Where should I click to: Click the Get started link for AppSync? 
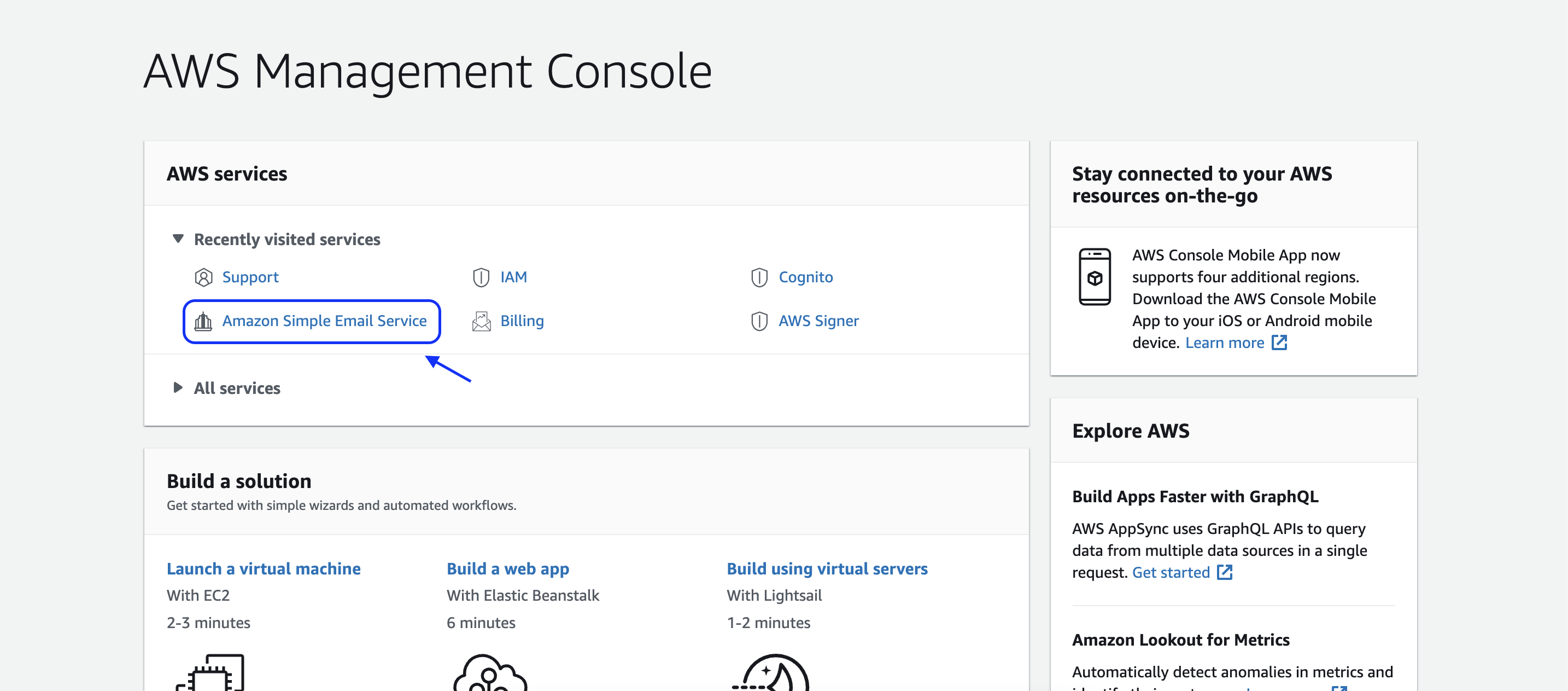pyautogui.click(x=1170, y=572)
